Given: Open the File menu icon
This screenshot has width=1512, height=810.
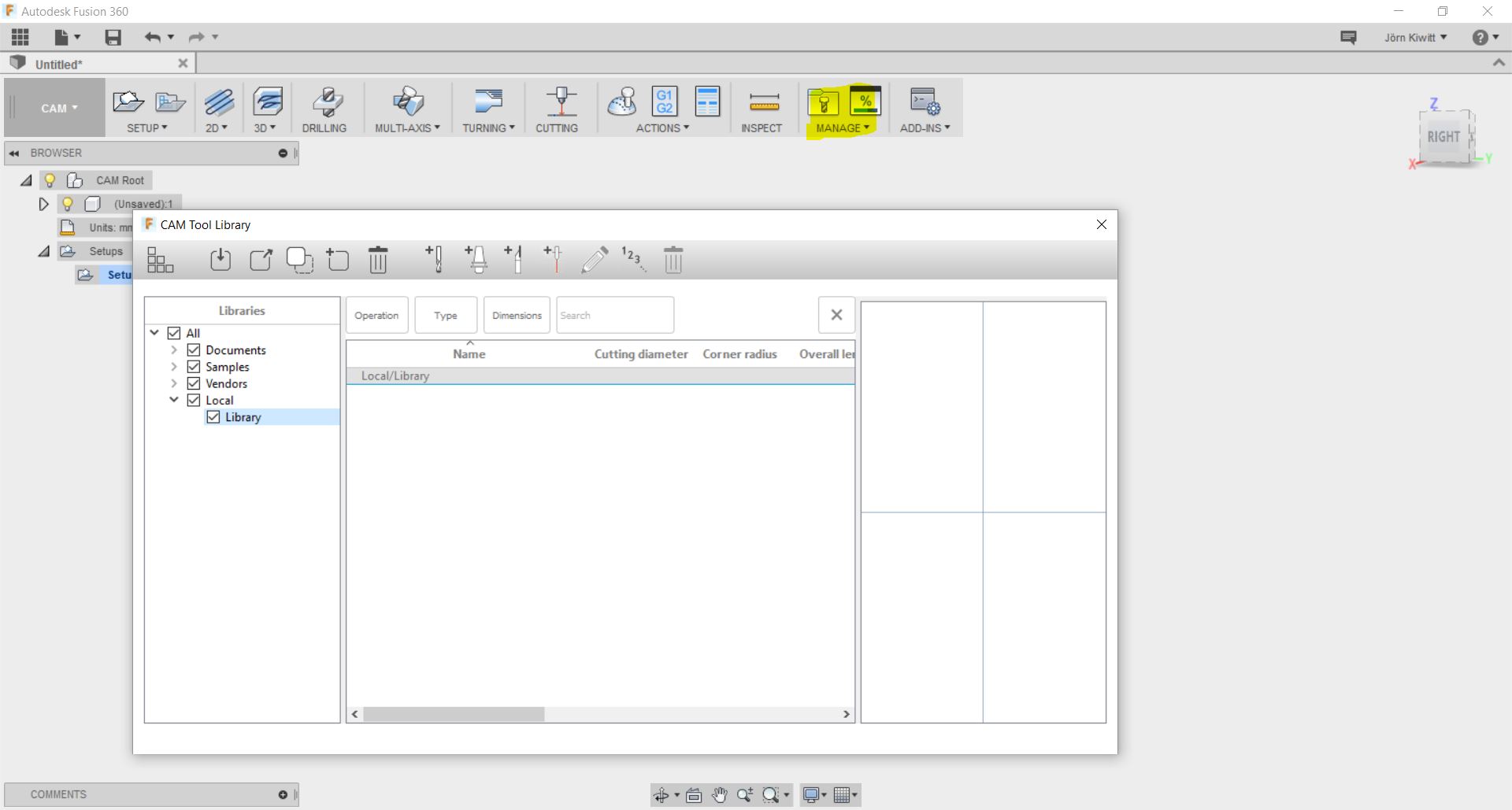Looking at the screenshot, I should tap(66, 37).
